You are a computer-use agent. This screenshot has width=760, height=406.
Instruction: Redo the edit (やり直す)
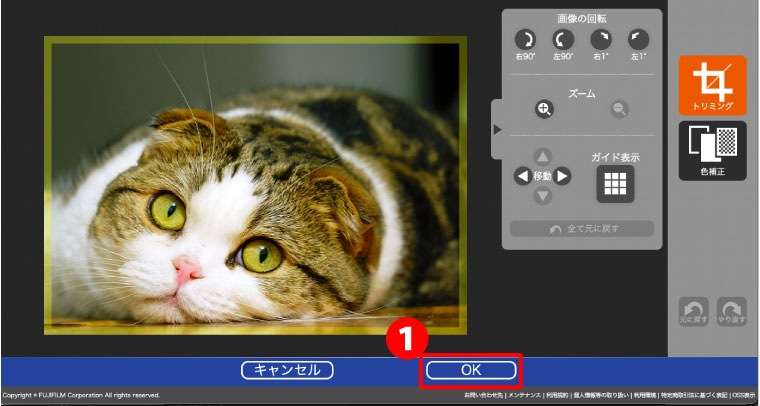[732, 309]
